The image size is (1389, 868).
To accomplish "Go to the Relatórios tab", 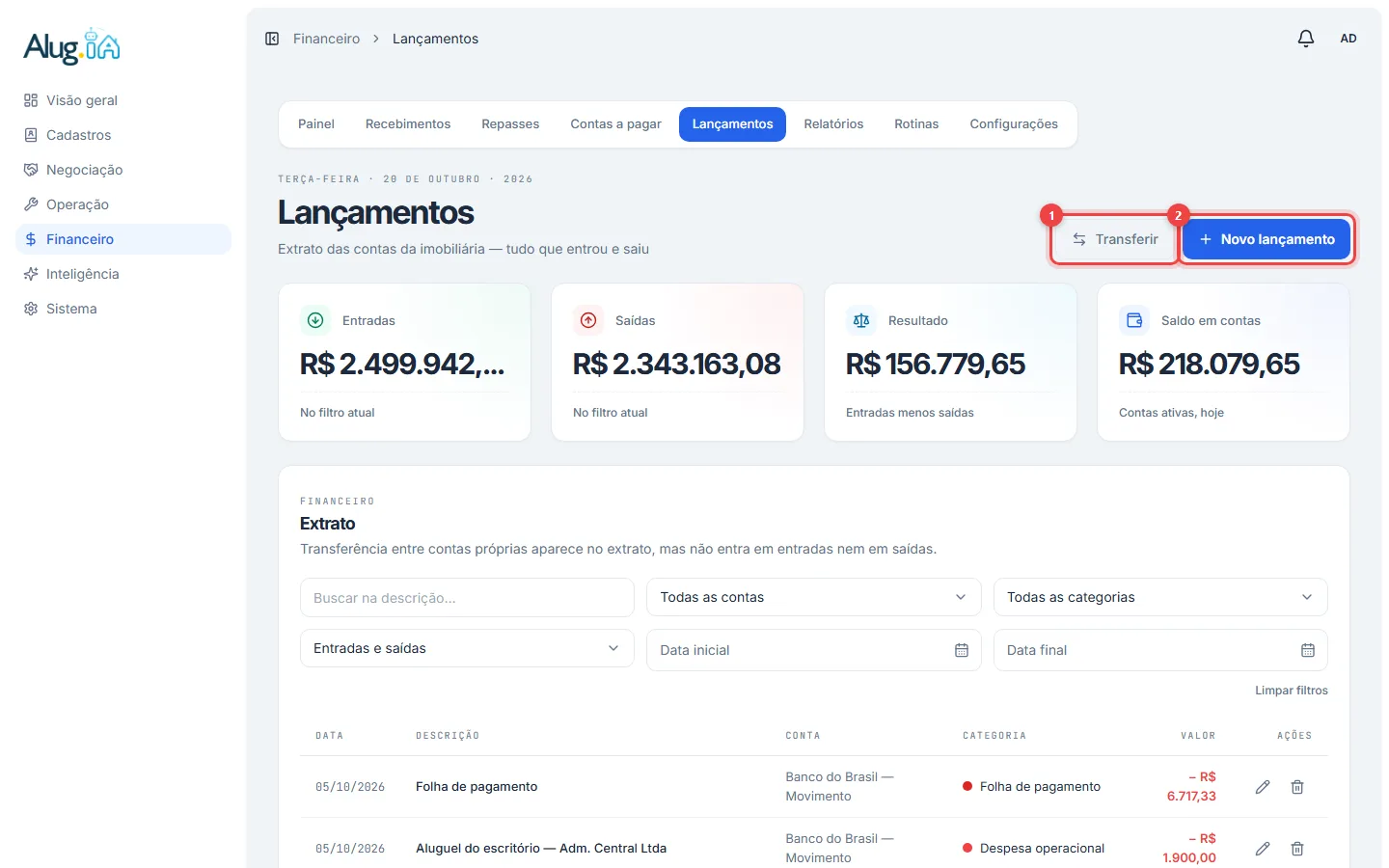I will (833, 124).
